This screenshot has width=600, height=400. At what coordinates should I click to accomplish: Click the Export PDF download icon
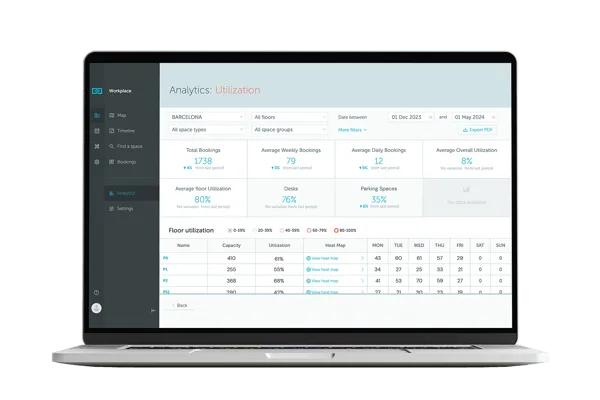click(465, 130)
